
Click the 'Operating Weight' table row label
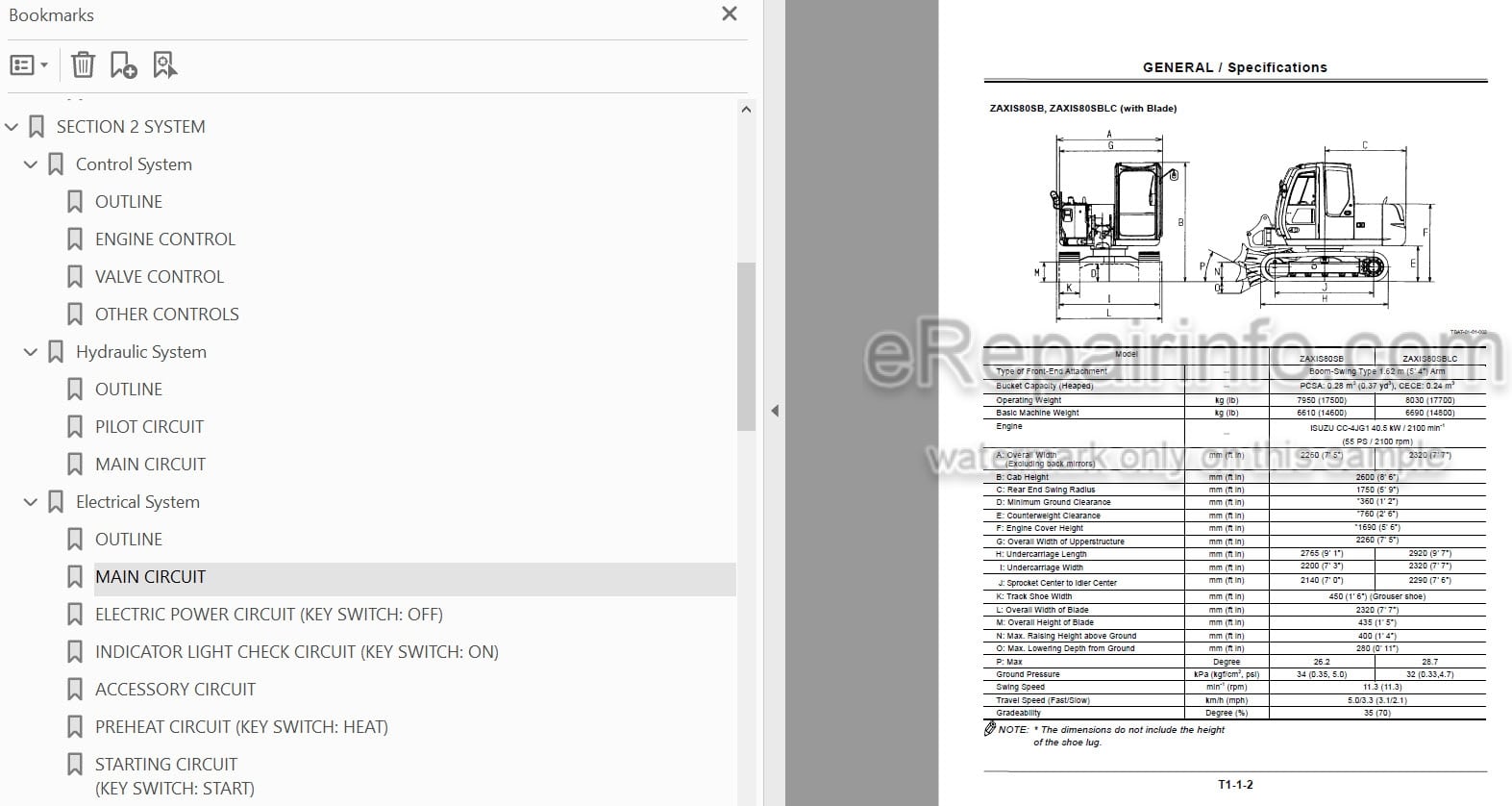(1029, 400)
